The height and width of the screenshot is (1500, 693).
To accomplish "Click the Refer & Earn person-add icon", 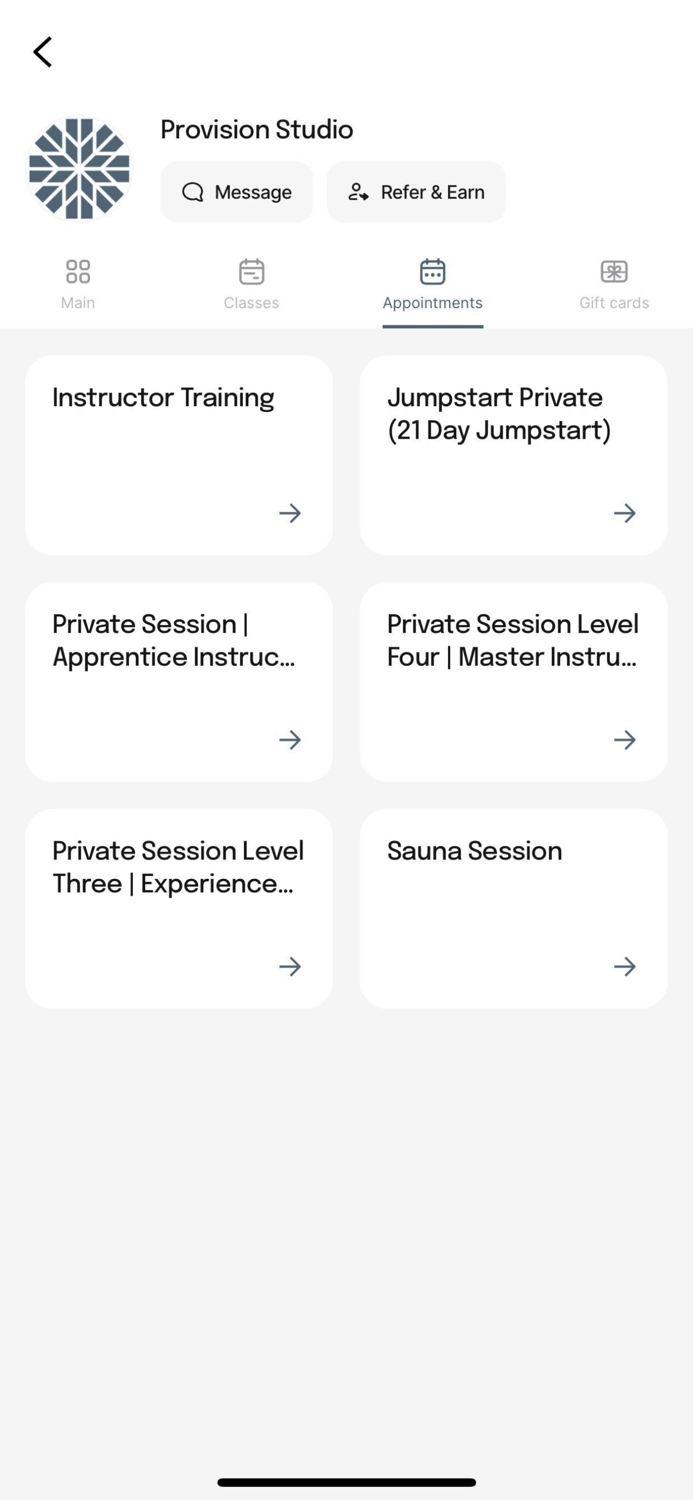I will (x=357, y=191).
